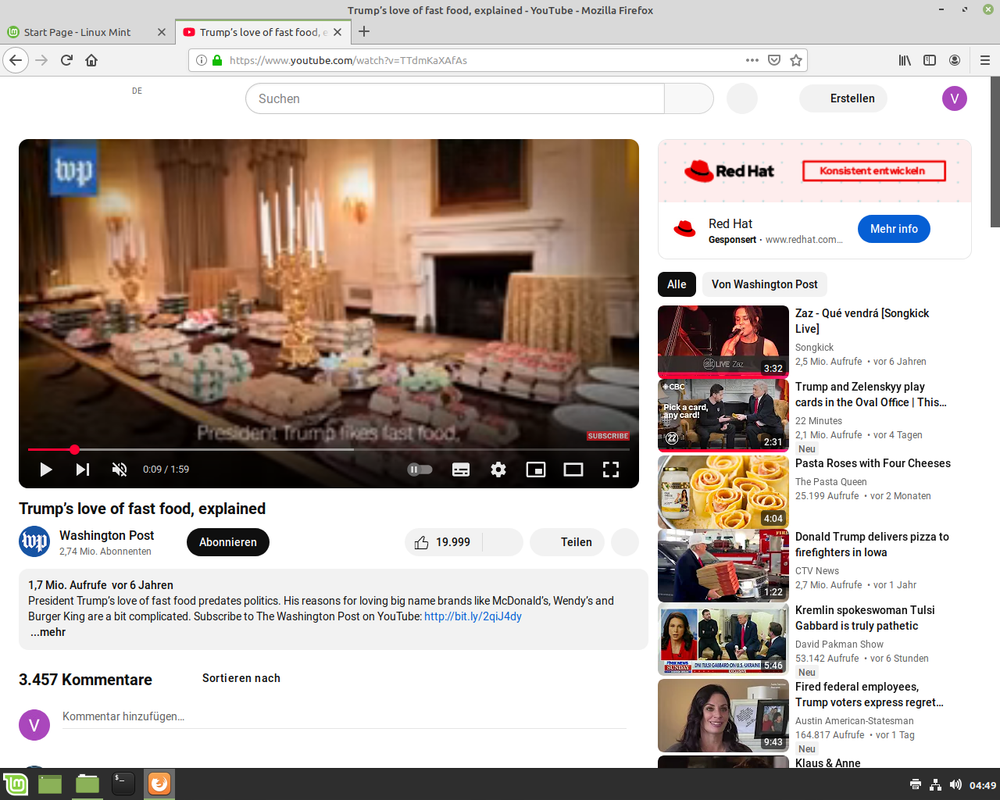Open a new browser tab
This screenshot has height=800, width=1000.
[x=364, y=31]
